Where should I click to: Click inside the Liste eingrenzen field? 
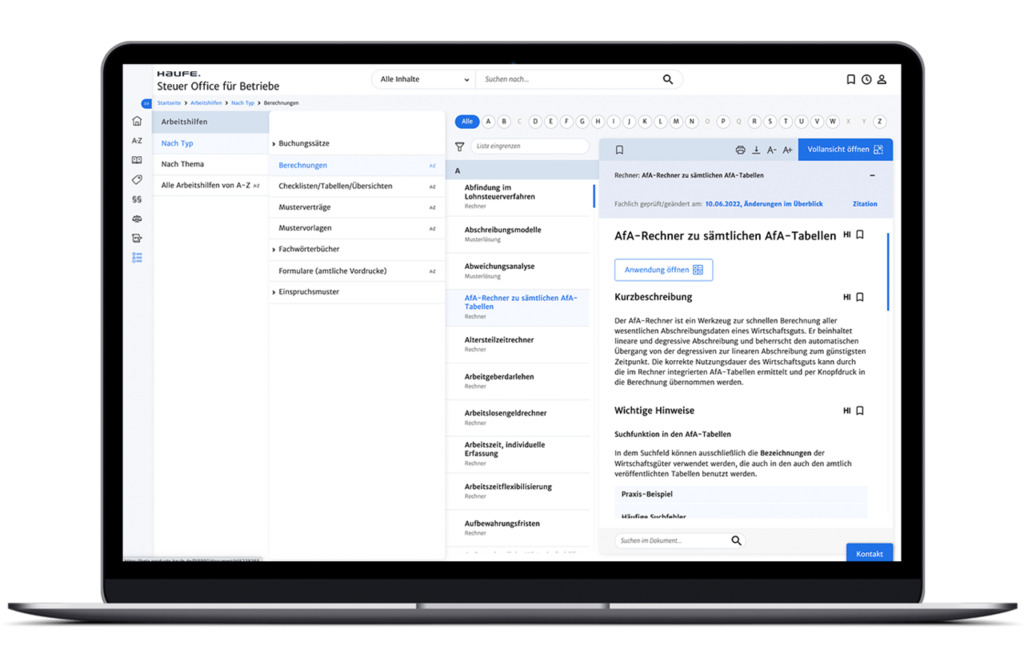[530, 146]
